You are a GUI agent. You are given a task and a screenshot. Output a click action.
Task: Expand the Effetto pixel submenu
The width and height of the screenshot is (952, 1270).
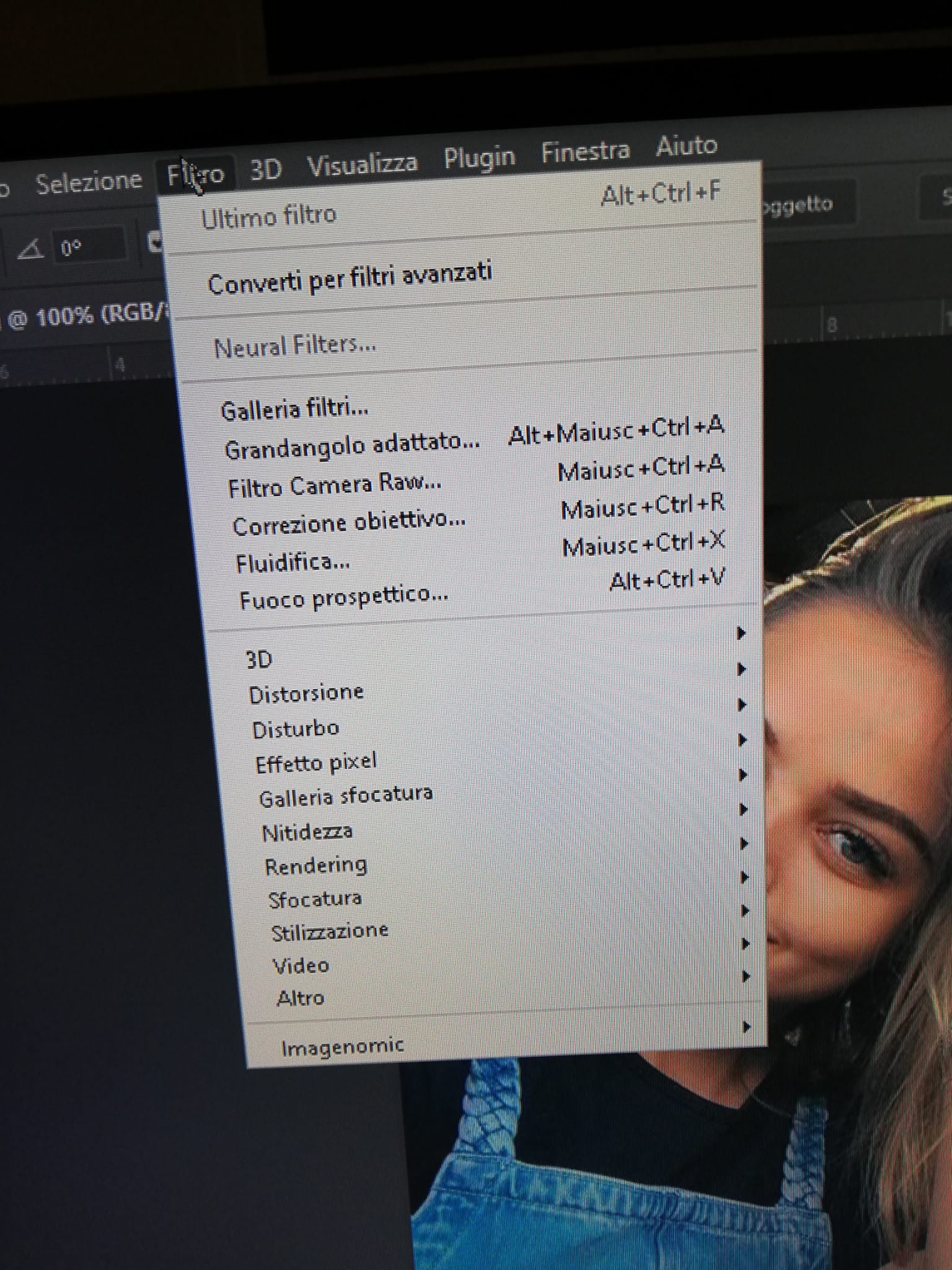(x=501, y=752)
